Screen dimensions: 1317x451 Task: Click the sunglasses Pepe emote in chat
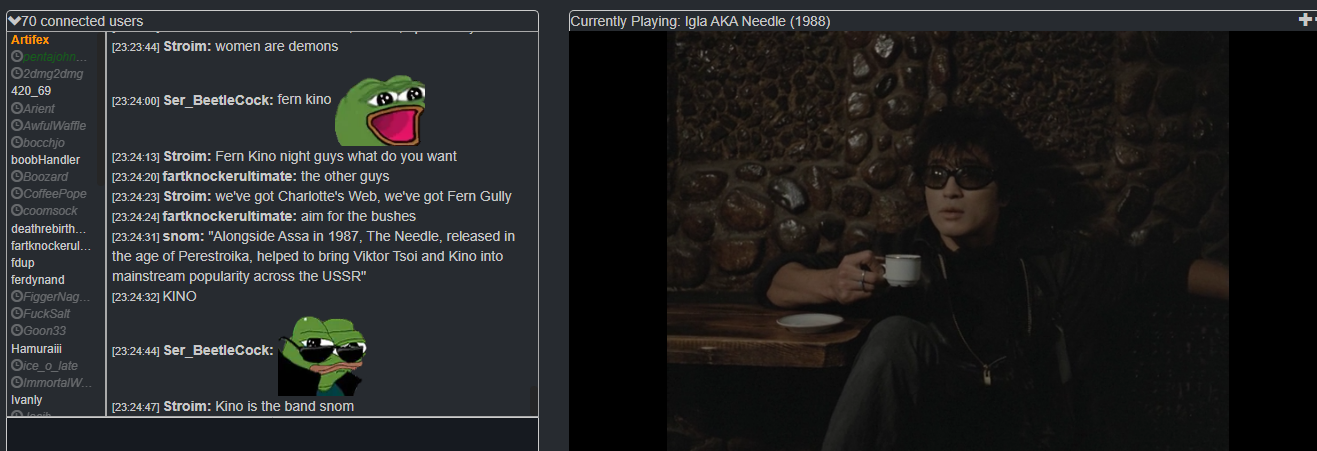tap(322, 355)
